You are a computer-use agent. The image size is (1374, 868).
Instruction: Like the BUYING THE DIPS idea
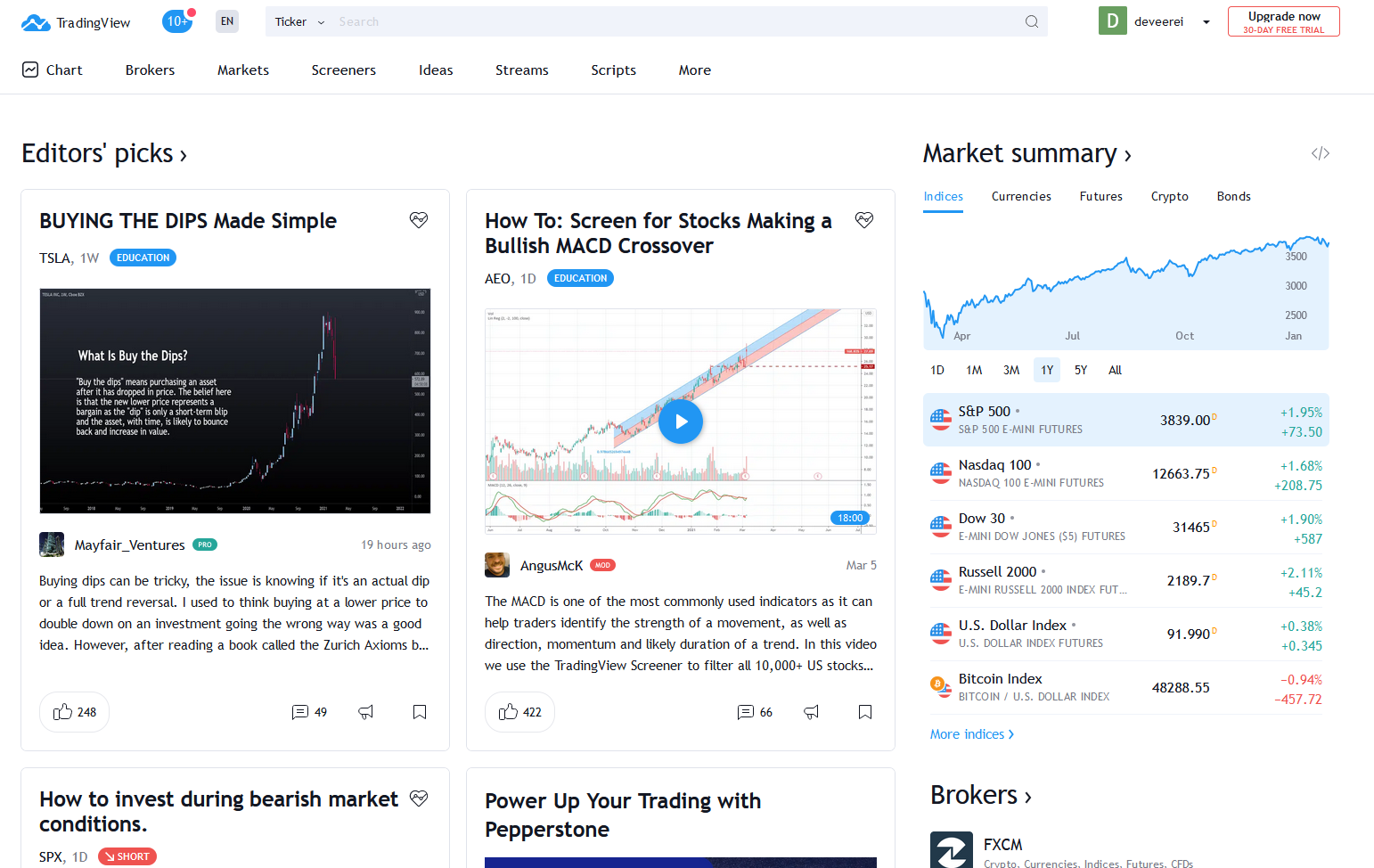pyautogui.click(x=75, y=712)
